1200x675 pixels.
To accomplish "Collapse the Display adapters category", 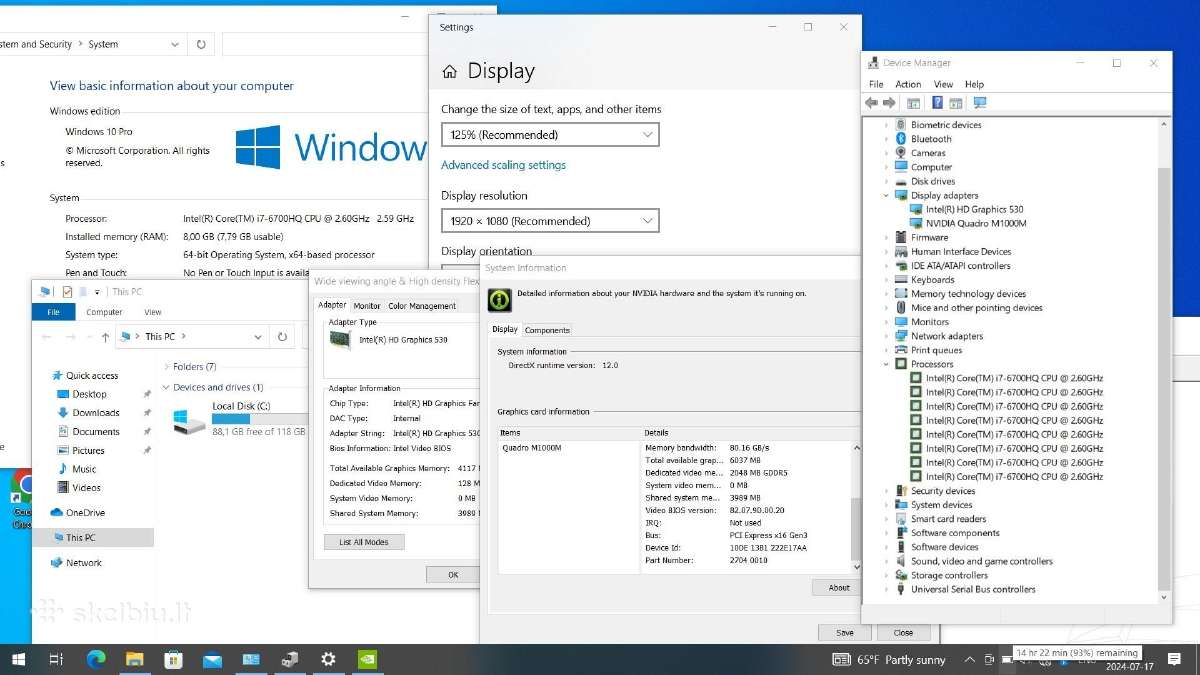I will tap(886, 196).
